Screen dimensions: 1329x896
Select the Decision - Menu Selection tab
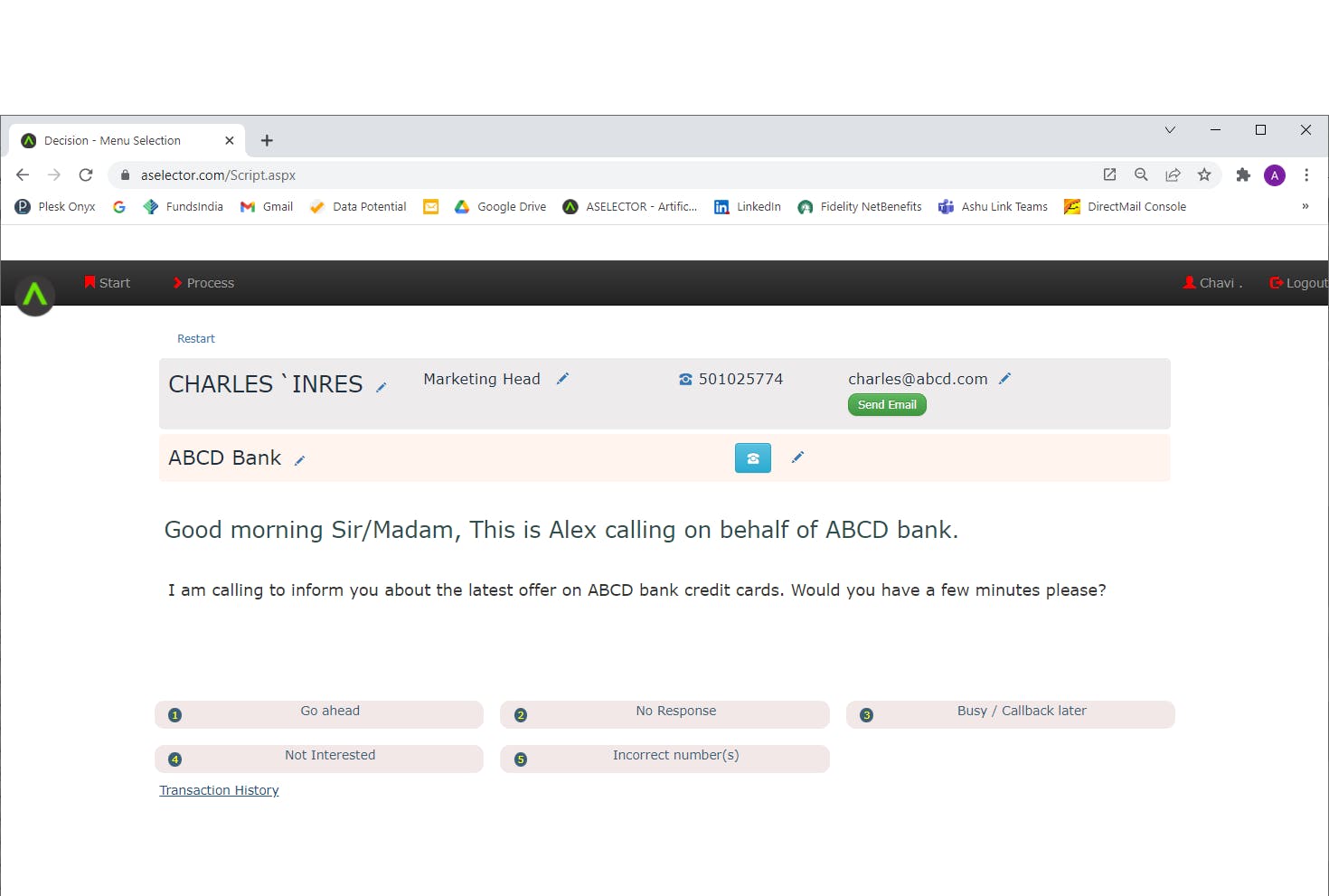[127, 140]
